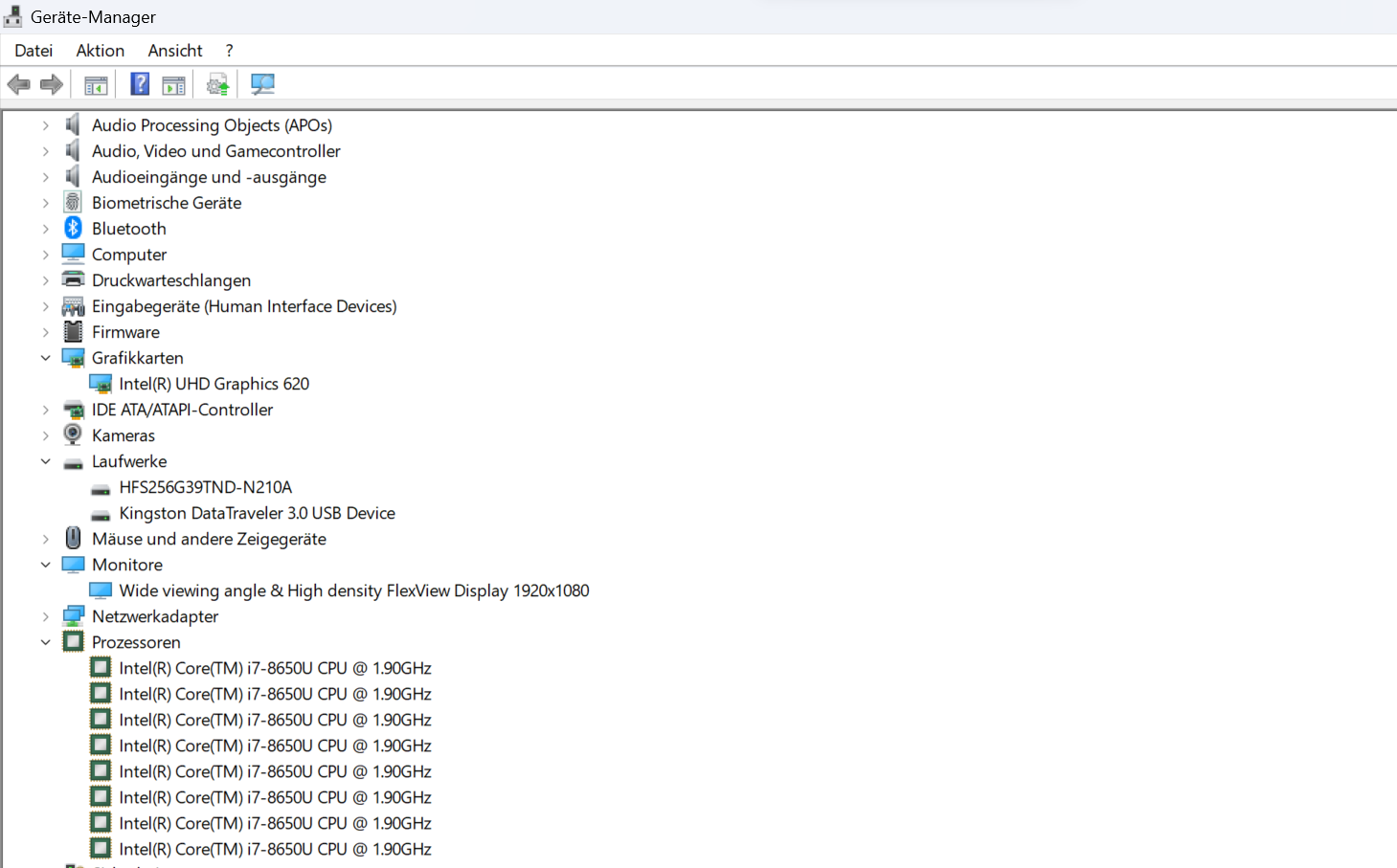Image resolution: width=1397 pixels, height=868 pixels.
Task: Expand Mäuse und andere Zeigegeräte
Action: click(x=45, y=539)
